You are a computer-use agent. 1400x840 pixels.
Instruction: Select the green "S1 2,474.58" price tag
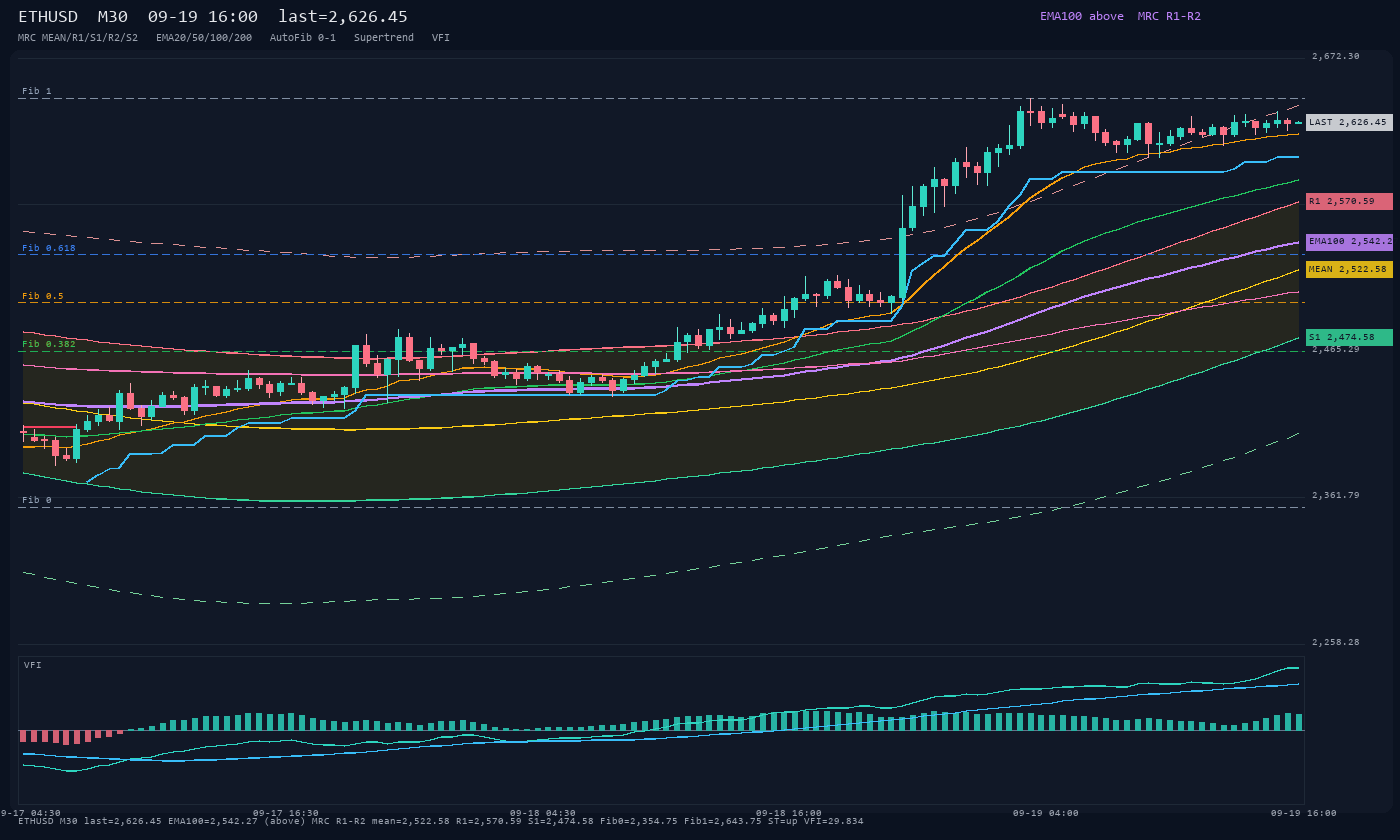1349,337
